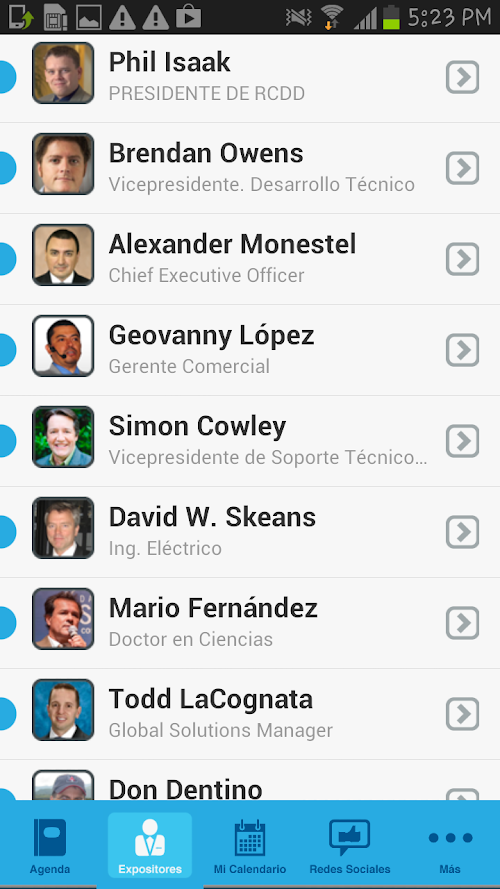Image resolution: width=500 pixels, height=889 pixels.
Task: Toggle the blue dot next to Brendan Owens
Action: 5,168
